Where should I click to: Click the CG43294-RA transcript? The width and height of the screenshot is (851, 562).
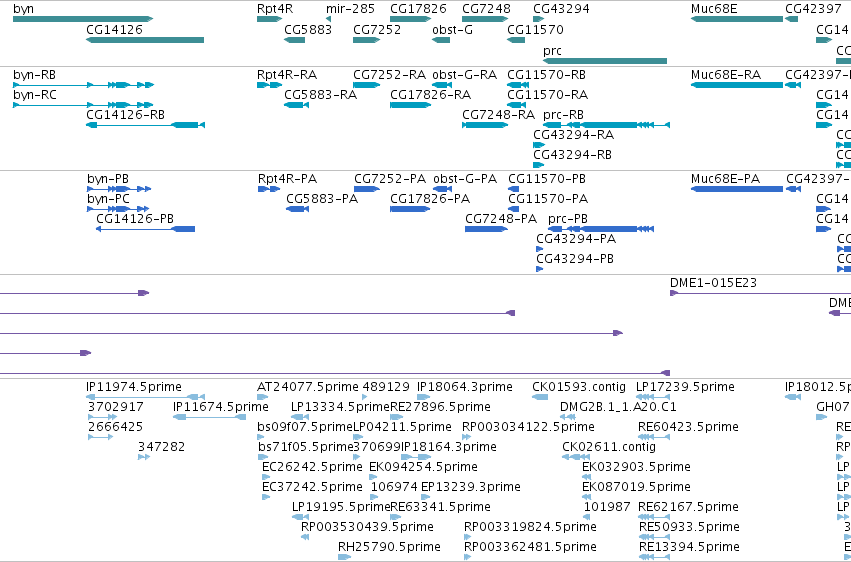(539, 145)
